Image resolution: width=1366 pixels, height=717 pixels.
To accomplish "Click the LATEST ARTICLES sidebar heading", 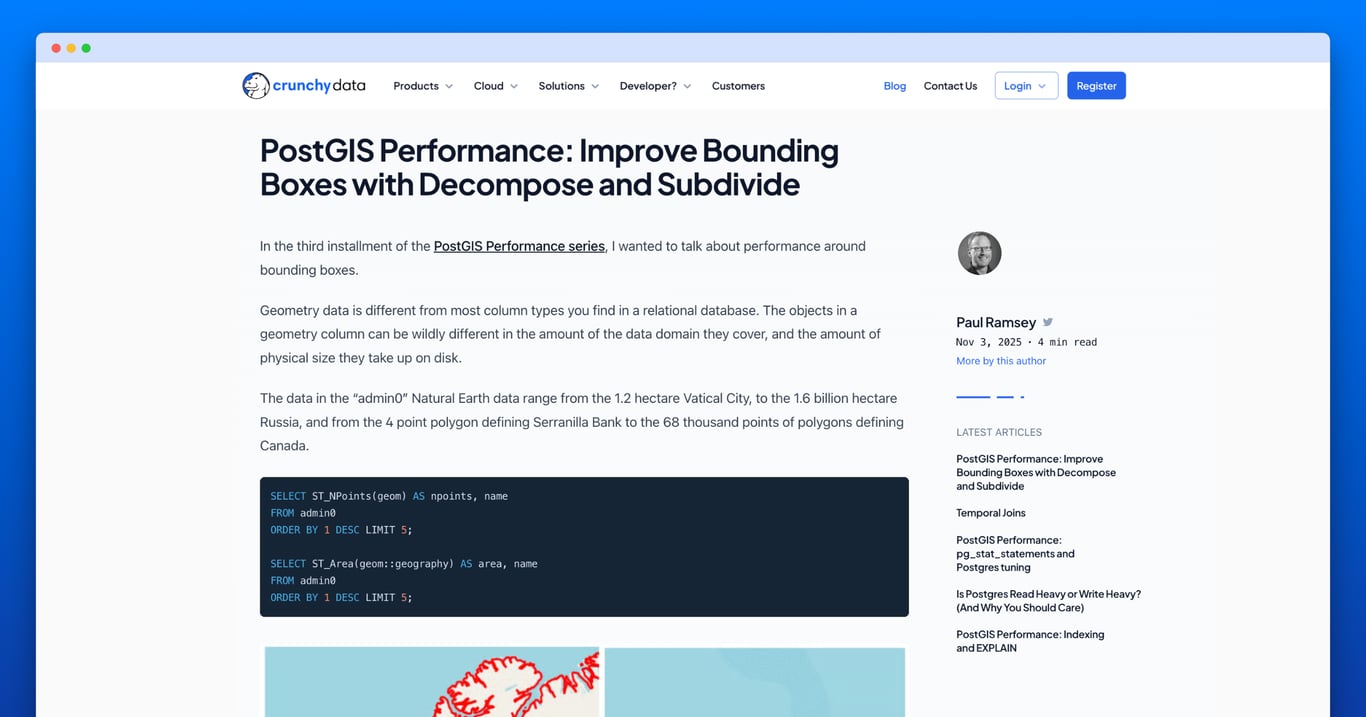I will (x=999, y=432).
